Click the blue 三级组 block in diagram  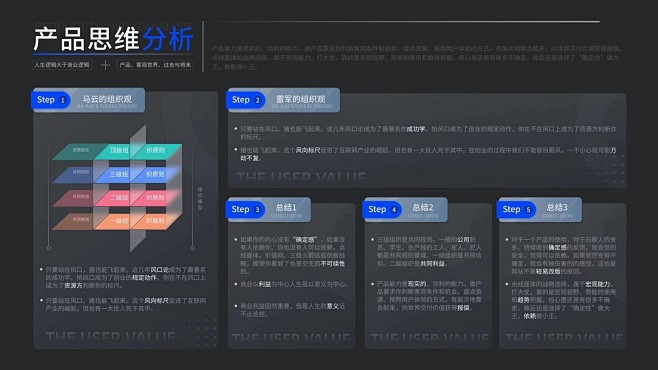(118, 174)
